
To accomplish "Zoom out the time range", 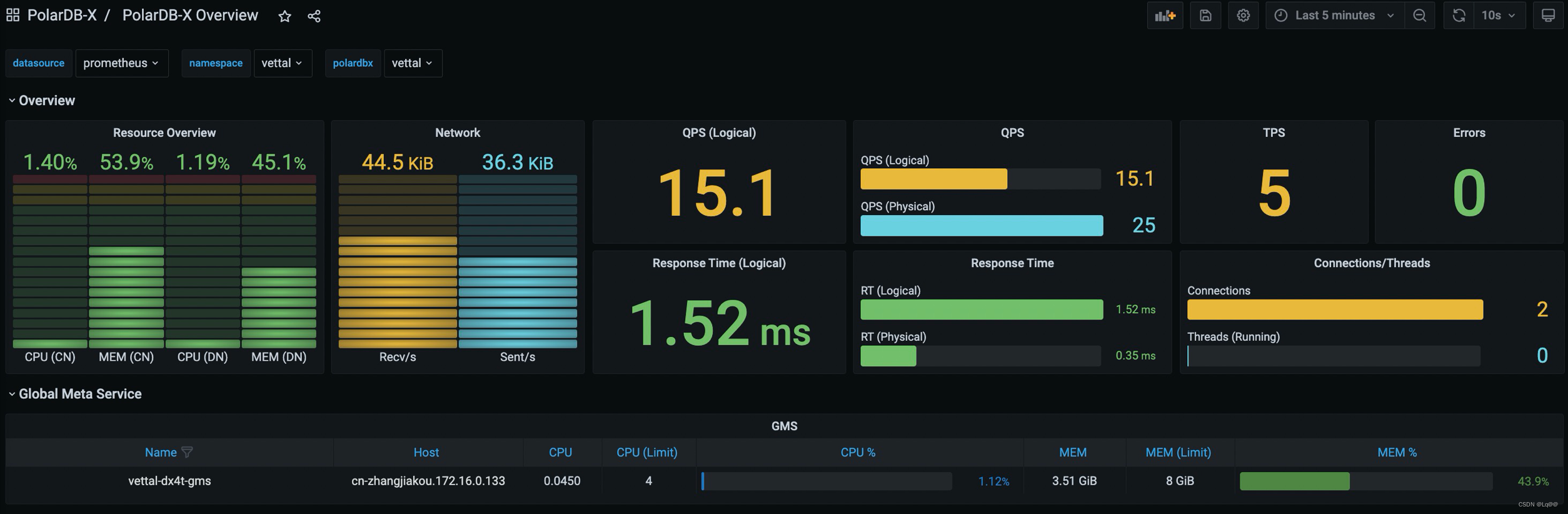I will click(x=1419, y=16).
